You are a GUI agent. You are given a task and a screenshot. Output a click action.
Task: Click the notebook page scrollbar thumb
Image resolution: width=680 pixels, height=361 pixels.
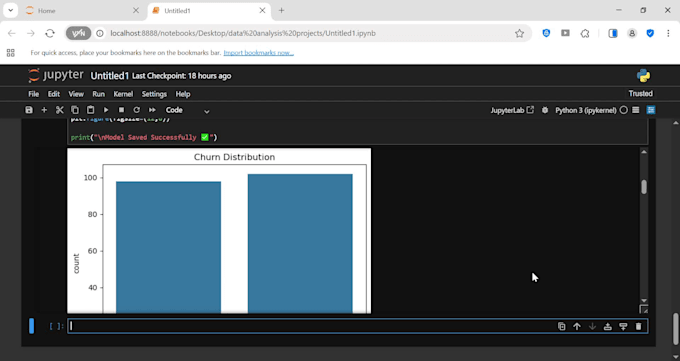[x=676, y=328]
